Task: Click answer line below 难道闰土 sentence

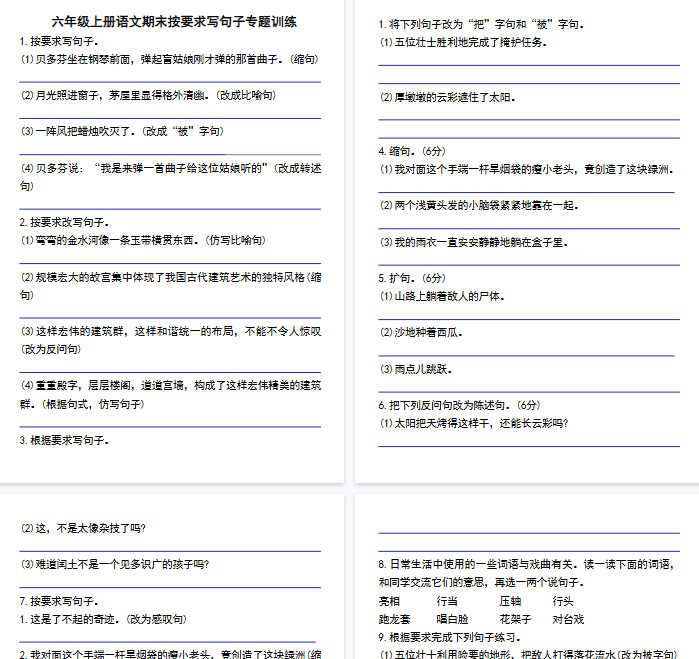Action: click(x=170, y=588)
